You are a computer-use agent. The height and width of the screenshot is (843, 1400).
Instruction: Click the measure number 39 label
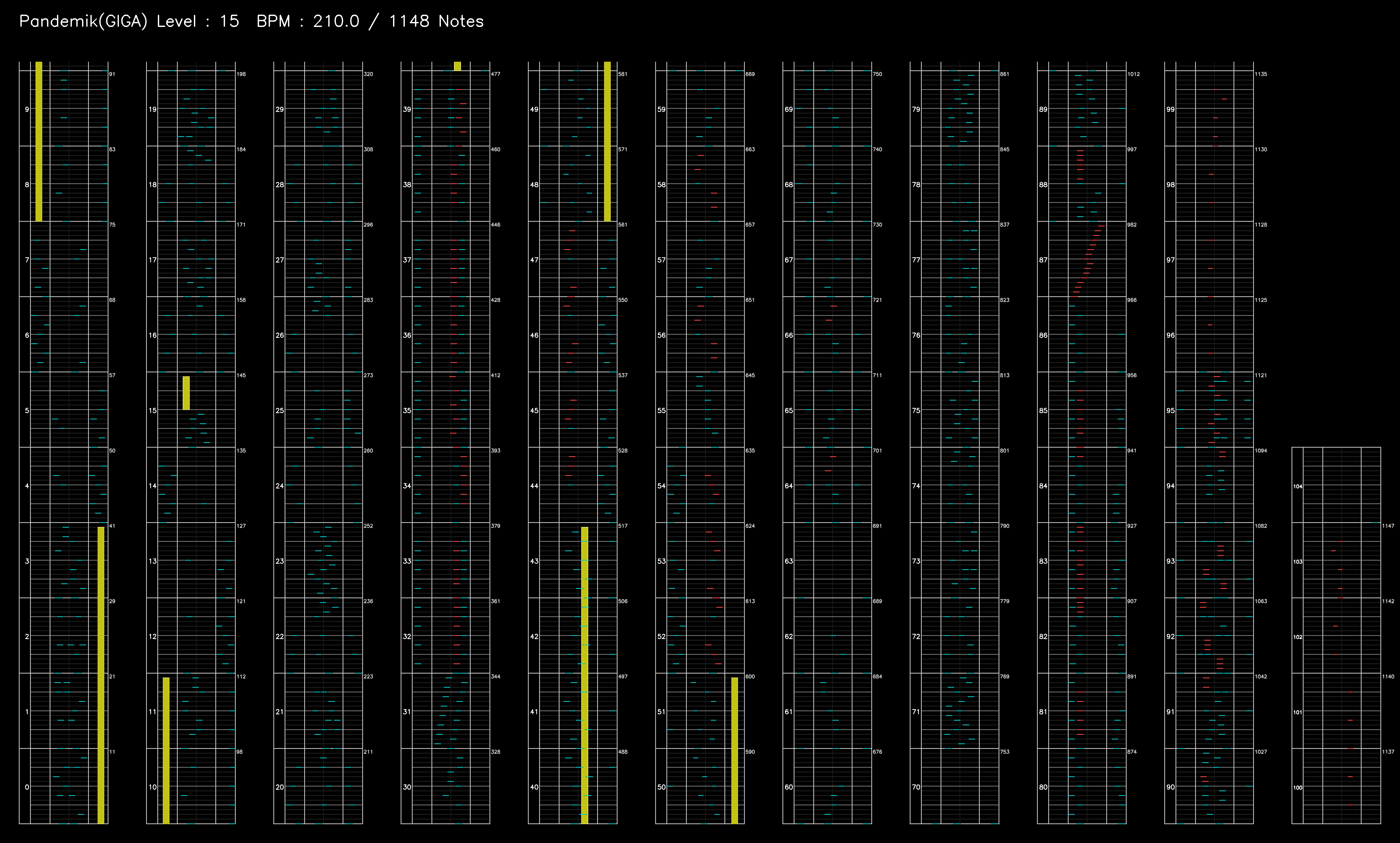[x=407, y=110]
